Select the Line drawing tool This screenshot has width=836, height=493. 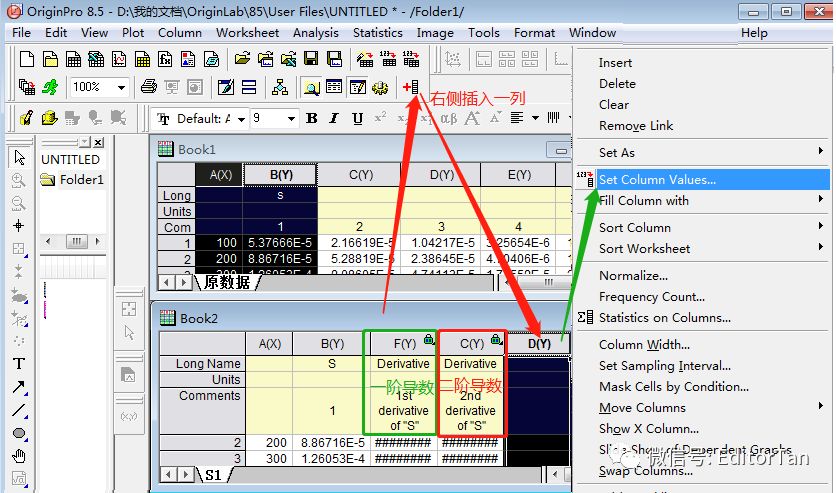pyautogui.click(x=19, y=410)
